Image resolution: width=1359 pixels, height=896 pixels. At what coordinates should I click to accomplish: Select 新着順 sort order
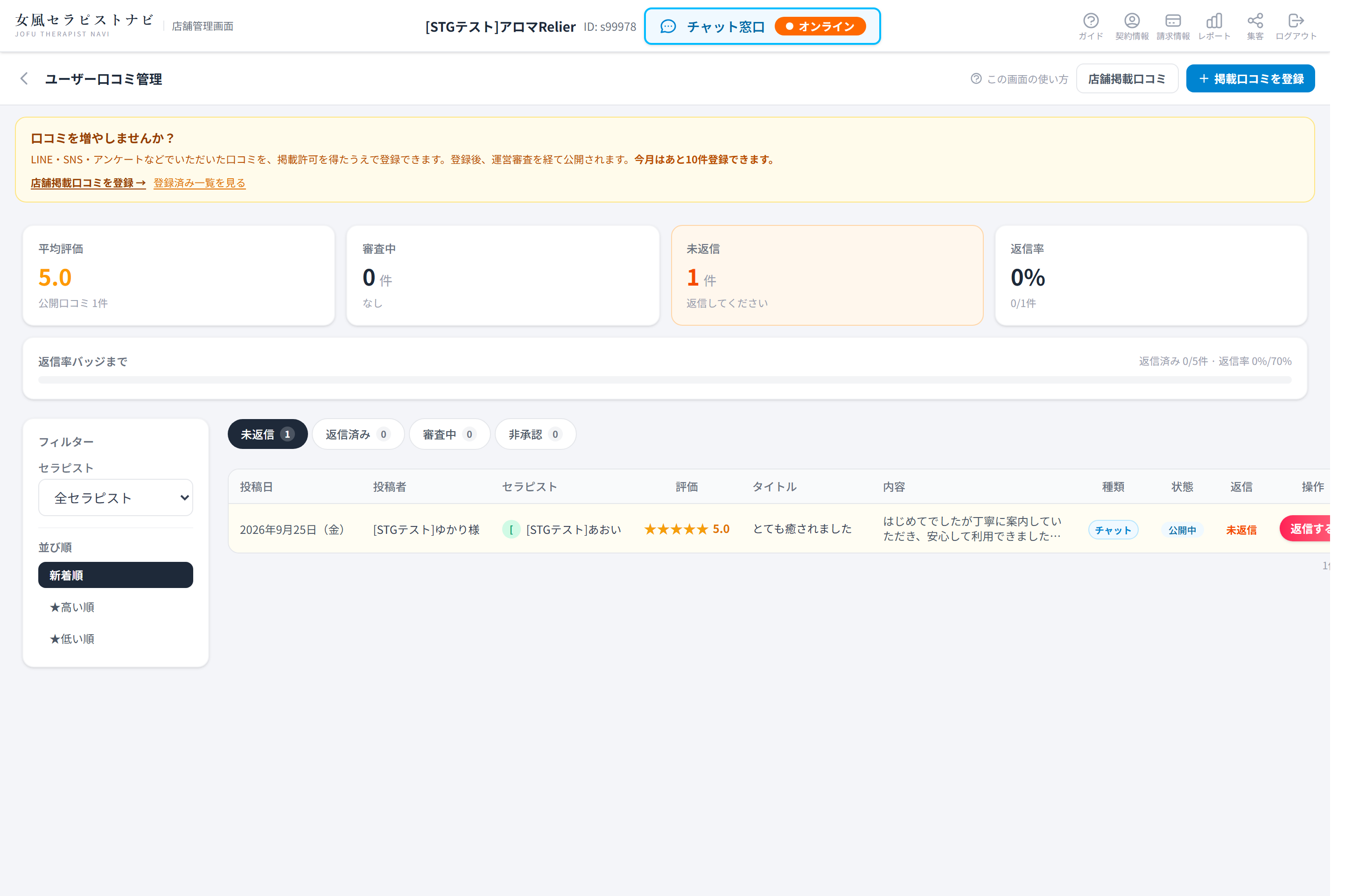[x=115, y=575]
